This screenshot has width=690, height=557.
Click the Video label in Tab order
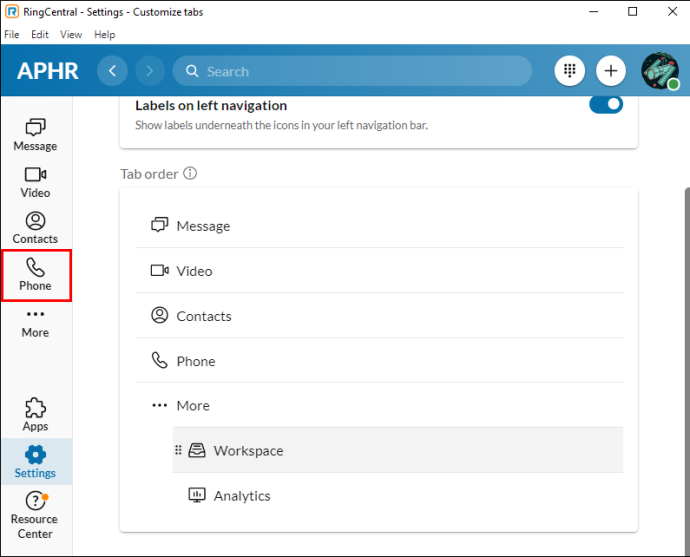coord(195,271)
